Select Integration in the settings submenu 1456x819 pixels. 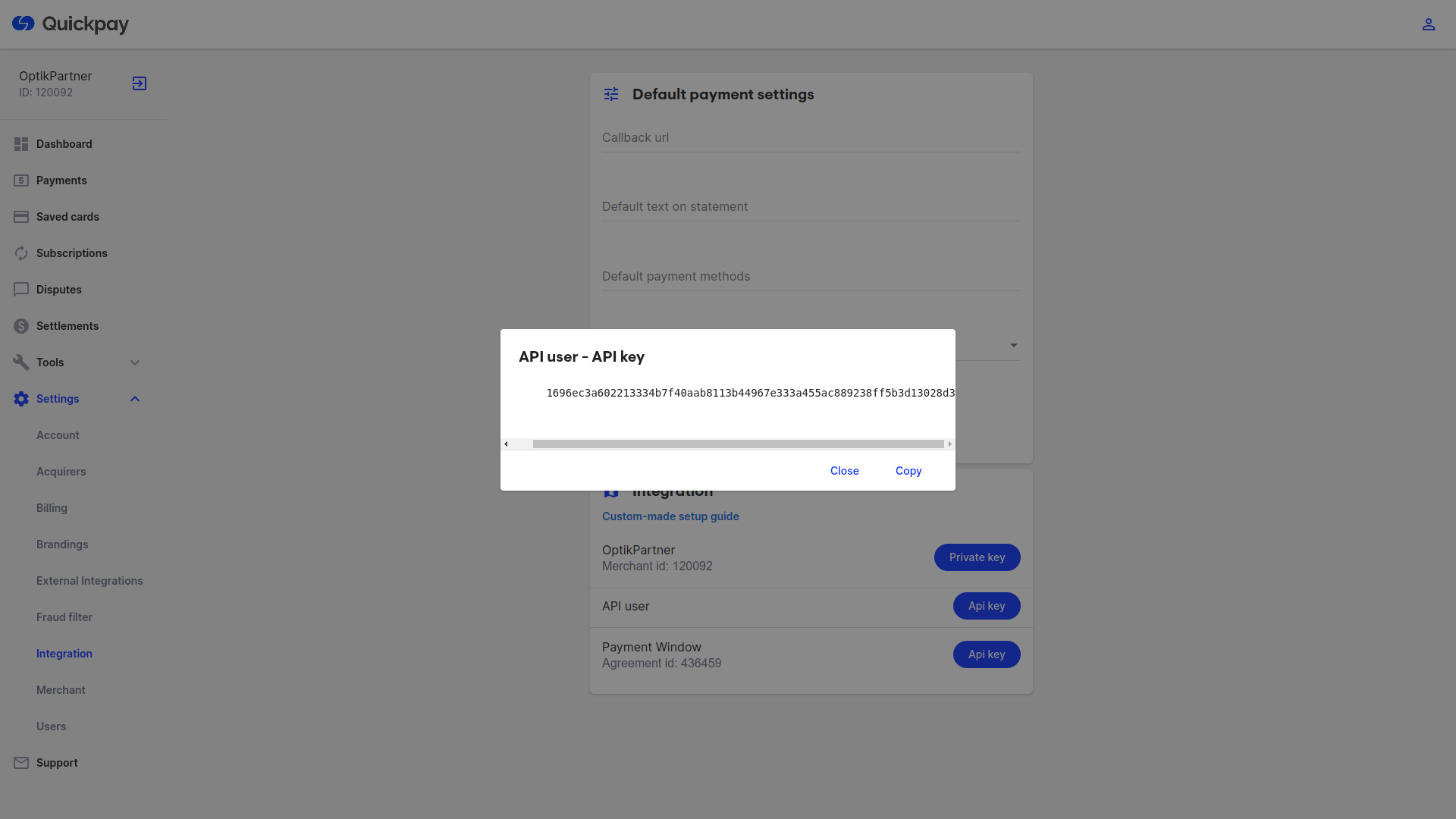tap(64, 654)
